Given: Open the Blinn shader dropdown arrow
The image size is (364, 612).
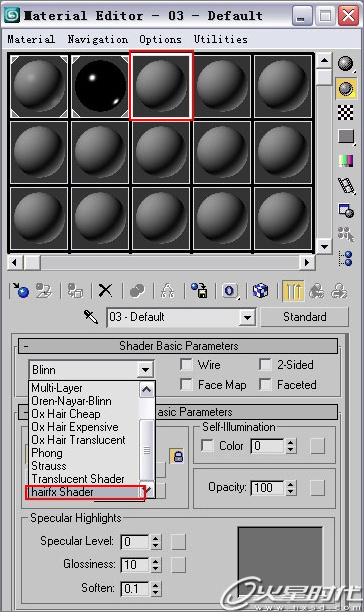Looking at the screenshot, I should click(x=145, y=370).
